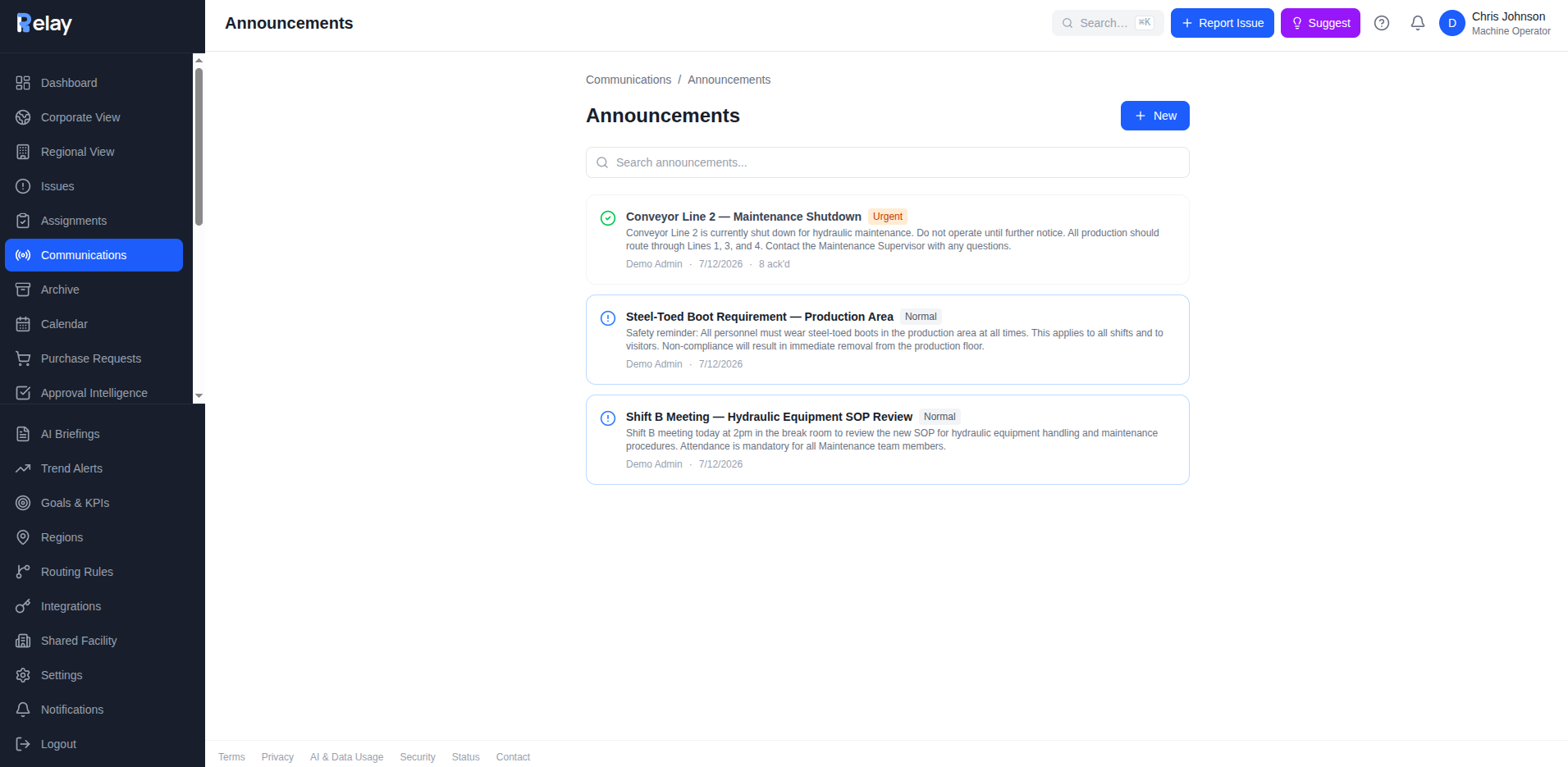Click the Issues alert circle icon
Image resolution: width=1568 pixels, height=767 pixels.
point(23,186)
